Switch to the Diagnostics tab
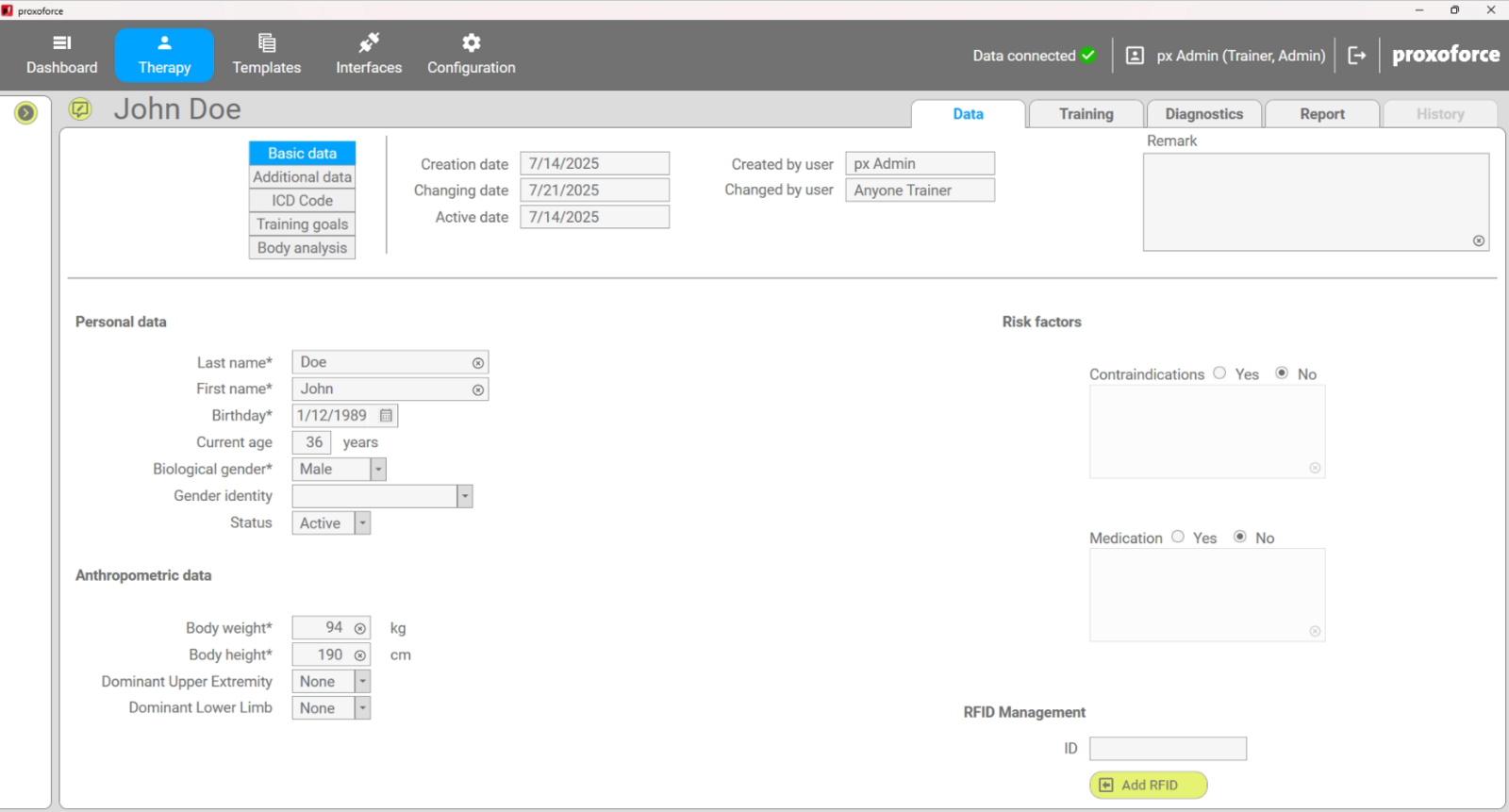 coord(1203,114)
